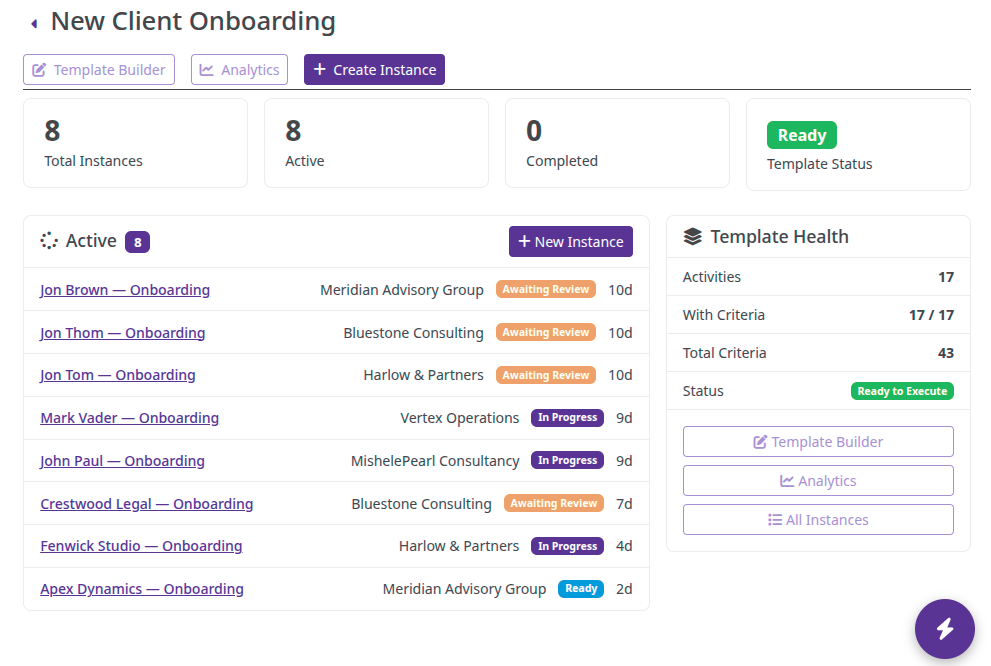This screenshot has width=991, height=666.
Task: Click the spinner icon beside Active heading
Action: tap(48, 241)
